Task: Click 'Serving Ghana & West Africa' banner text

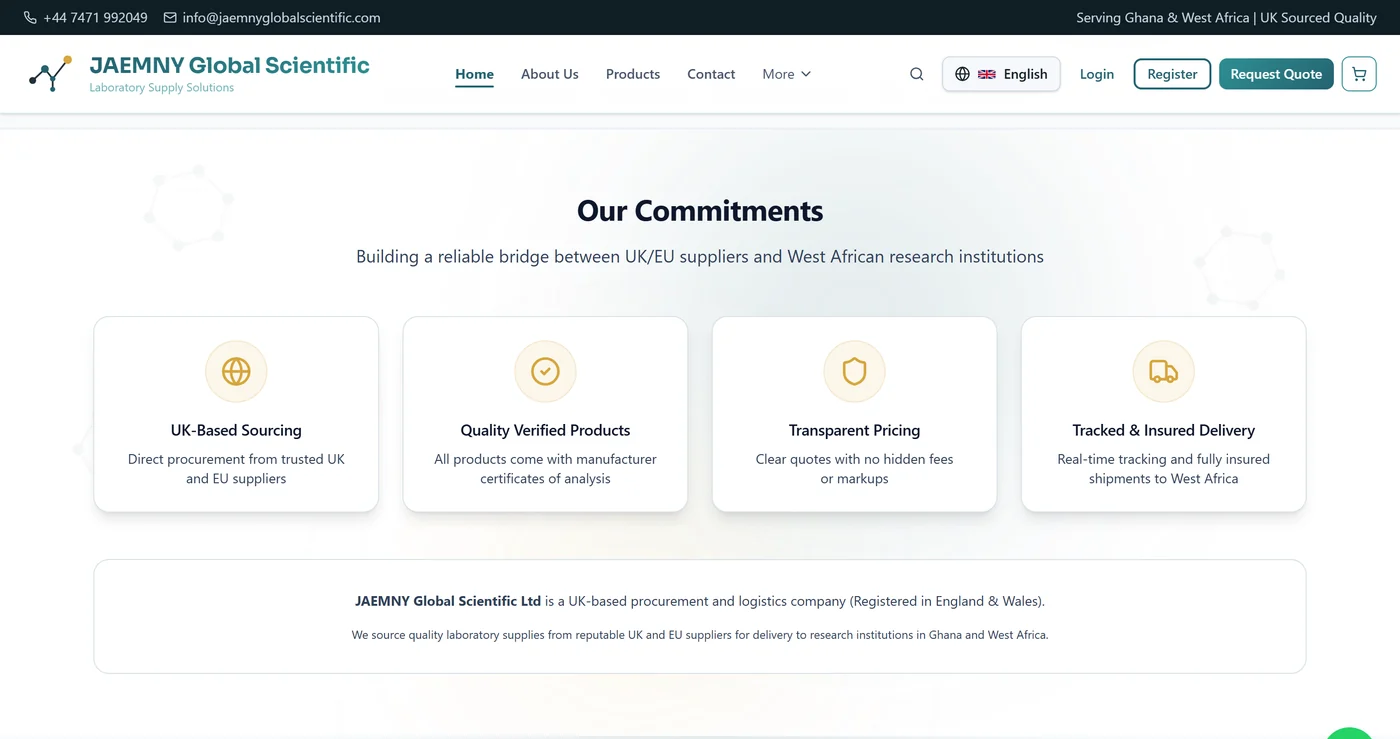Action: (1163, 18)
